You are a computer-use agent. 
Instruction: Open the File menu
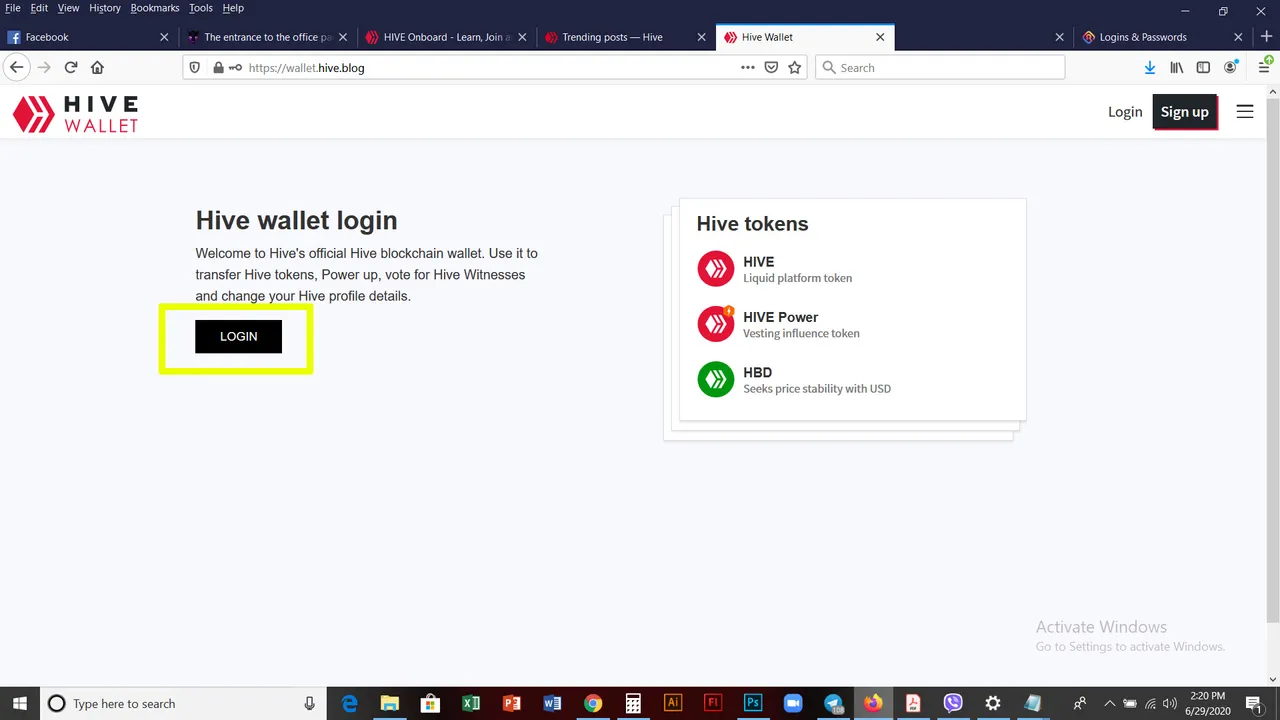coord(13,8)
